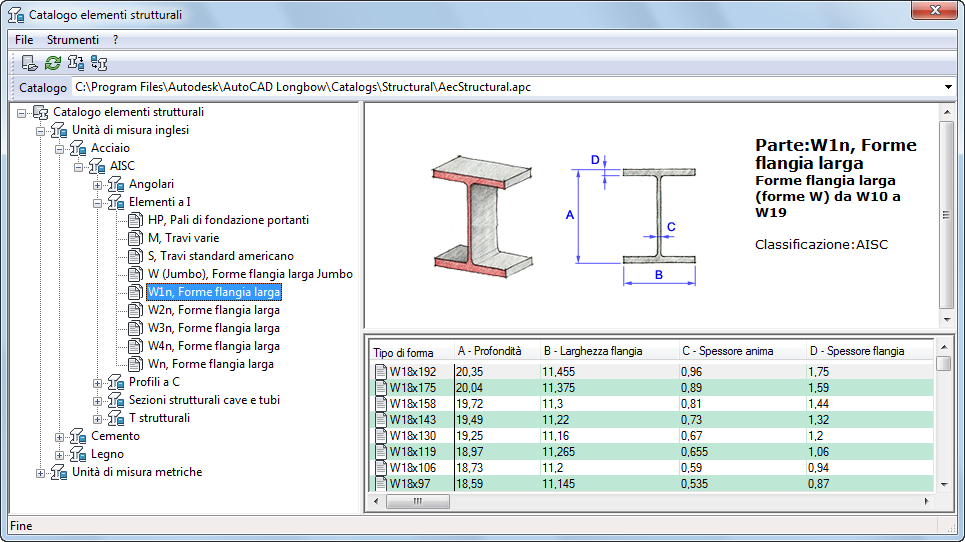Click the Elementi a I category icon

coord(116,202)
